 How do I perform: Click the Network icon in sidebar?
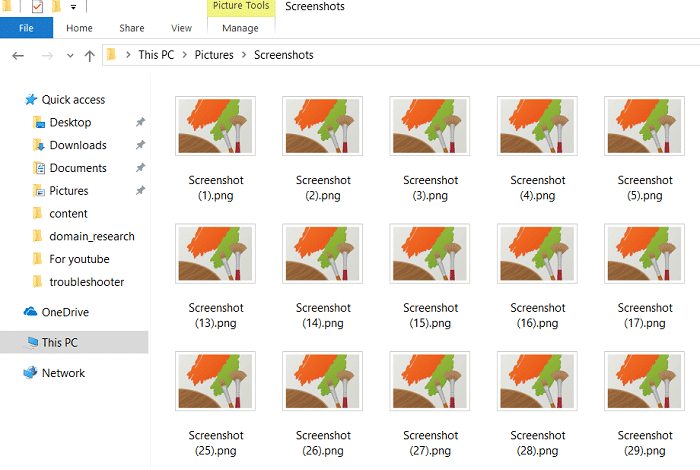tap(30, 372)
